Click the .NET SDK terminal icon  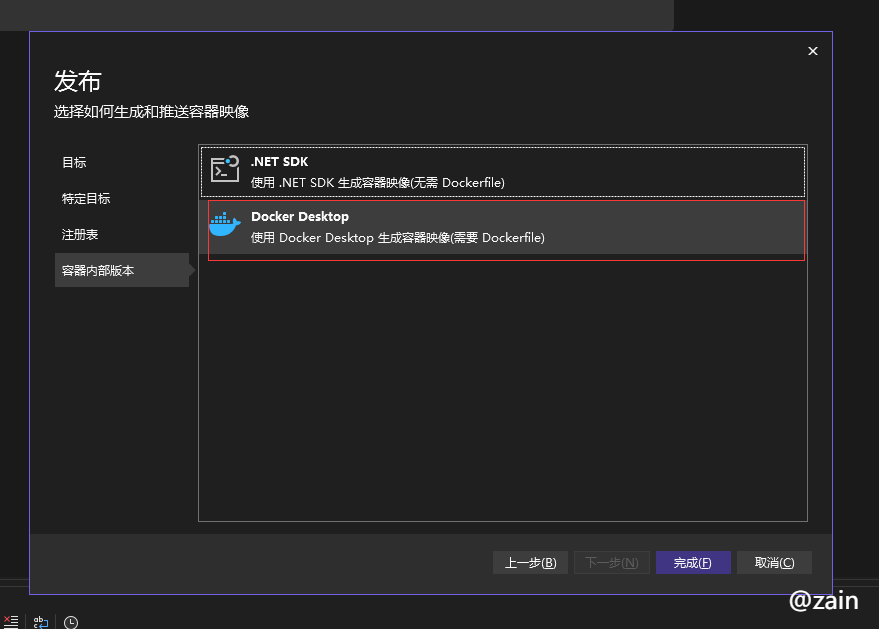[x=225, y=169]
